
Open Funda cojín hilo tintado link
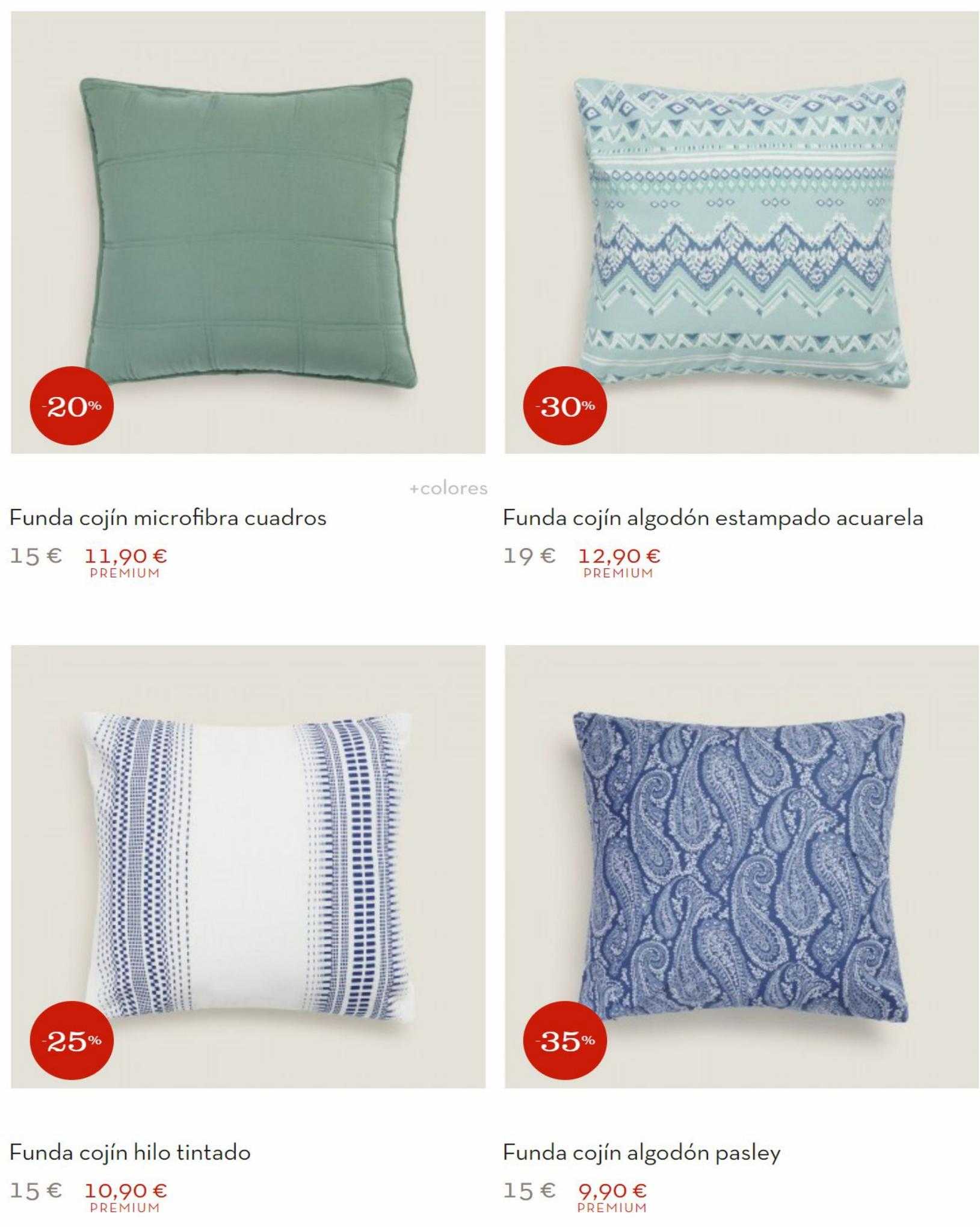click(130, 1152)
